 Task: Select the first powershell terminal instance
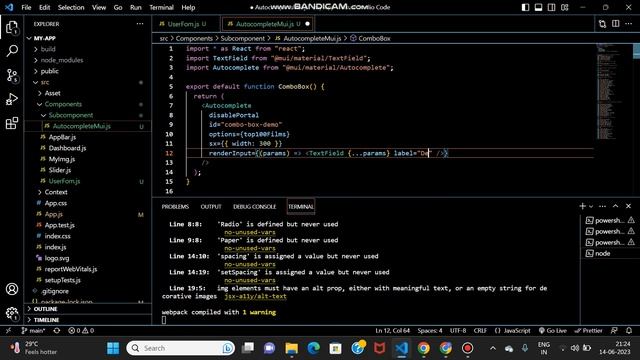pyautogui.click(x=610, y=220)
